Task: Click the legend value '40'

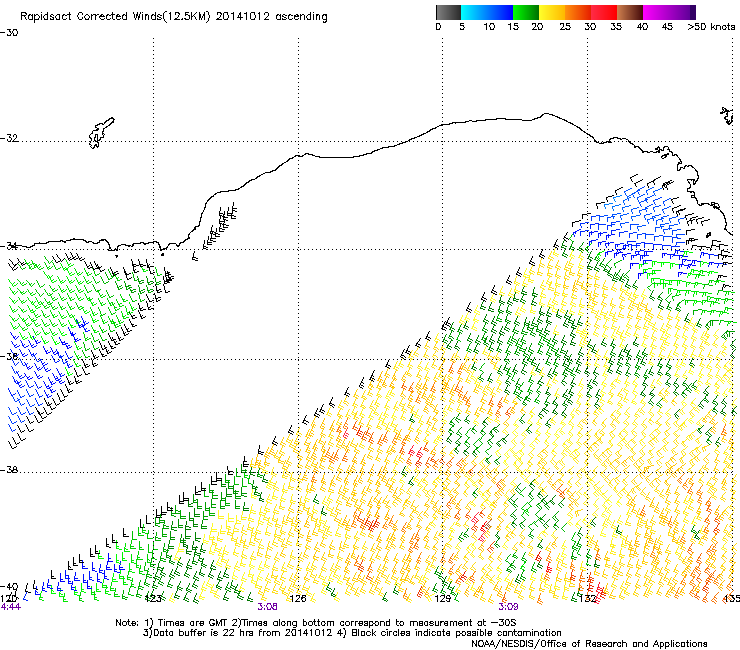Action: [642, 27]
